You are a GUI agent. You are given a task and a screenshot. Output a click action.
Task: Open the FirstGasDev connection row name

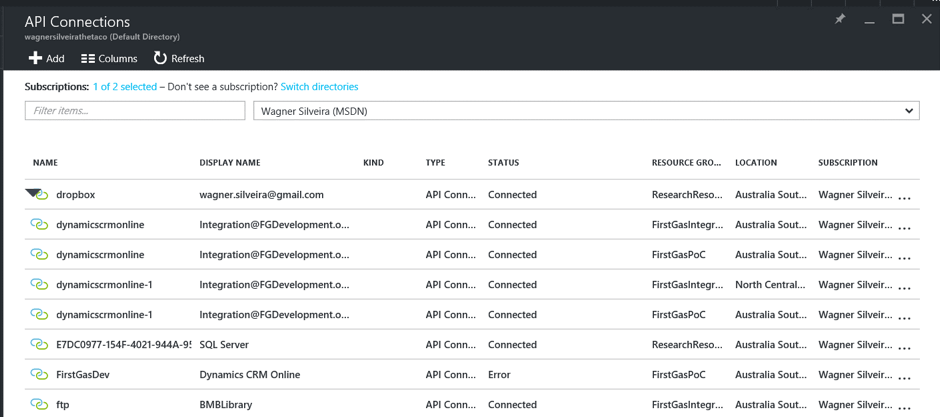tap(83, 374)
